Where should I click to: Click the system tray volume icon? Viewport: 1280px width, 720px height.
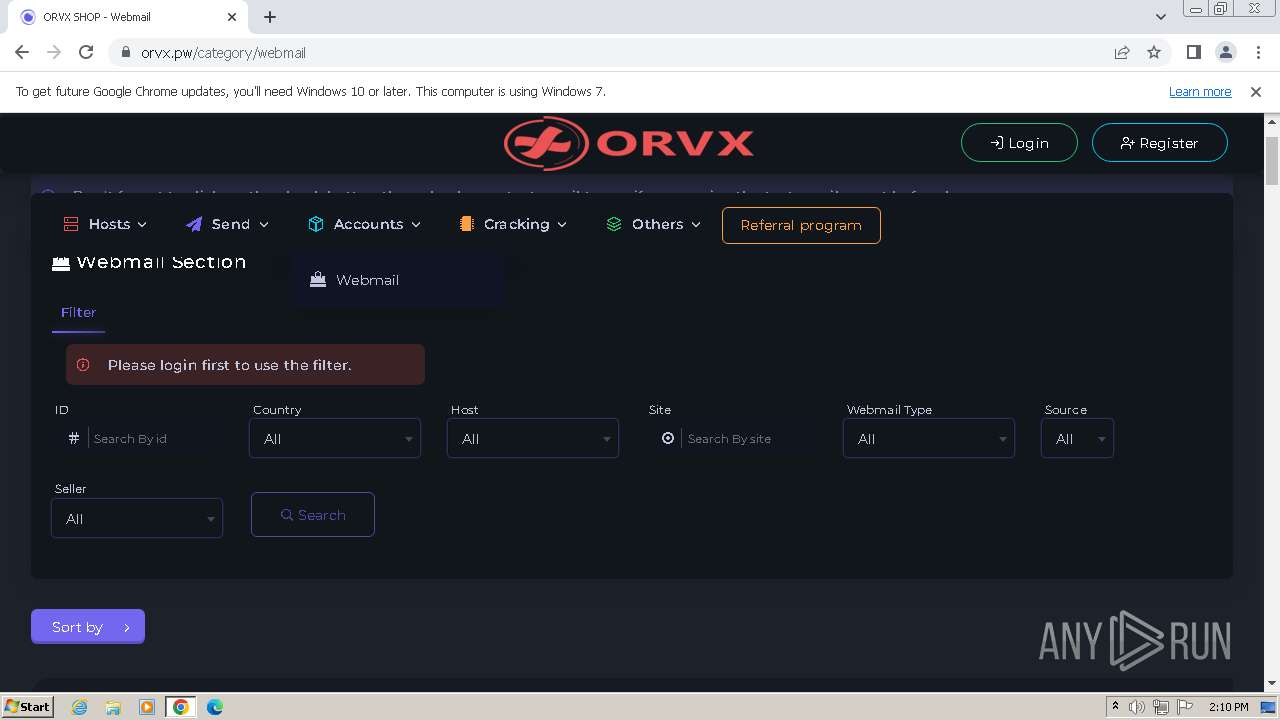(x=1137, y=707)
